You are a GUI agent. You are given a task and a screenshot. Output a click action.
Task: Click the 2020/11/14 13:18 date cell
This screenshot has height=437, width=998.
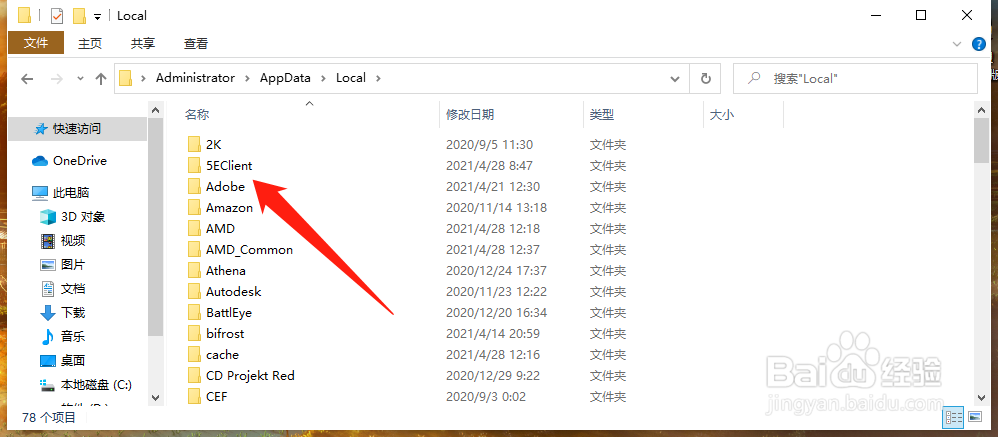(496, 207)
